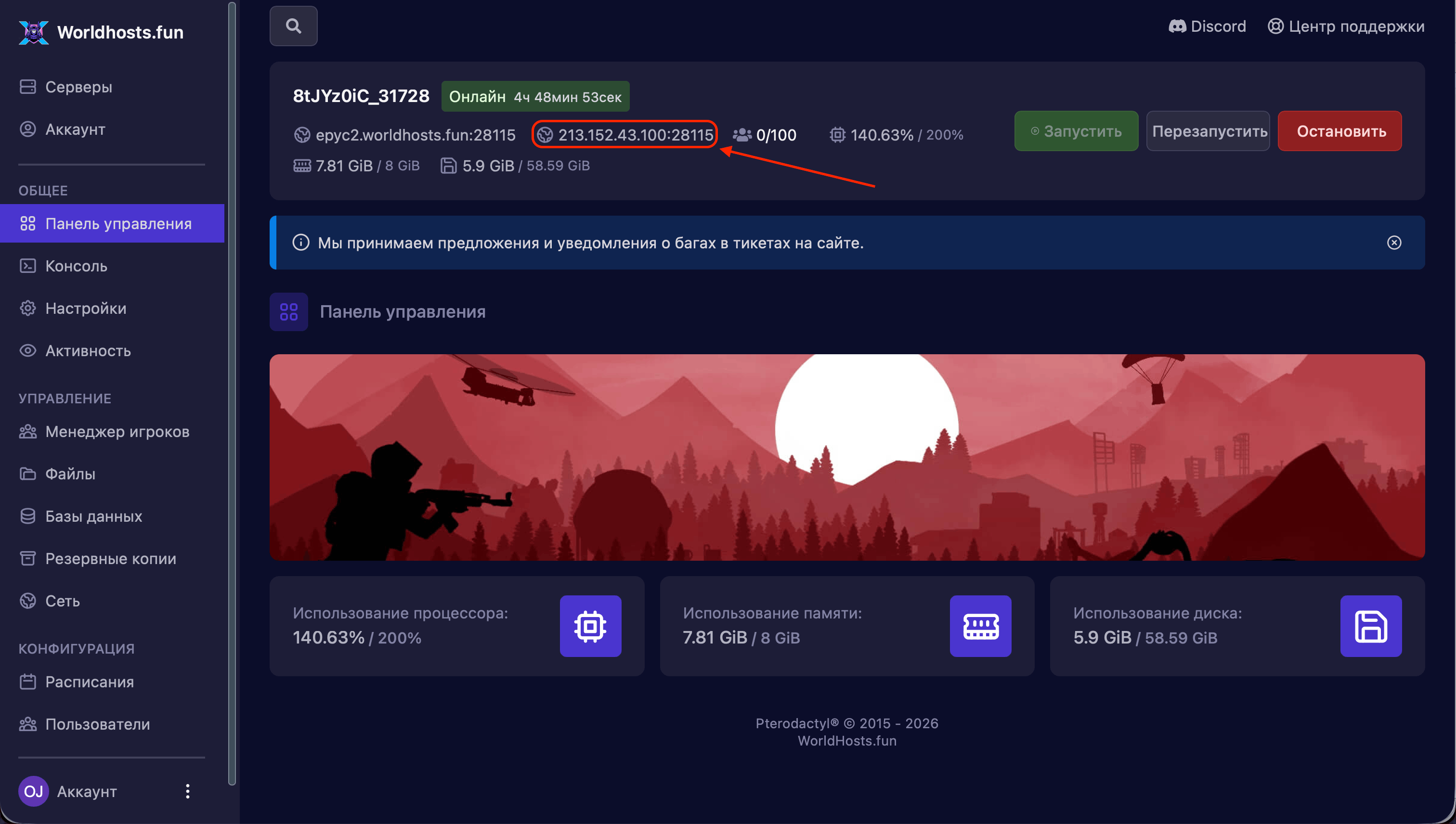Click the memory usage card icon
Screen dimensions: 1456x824
(980, 626)
